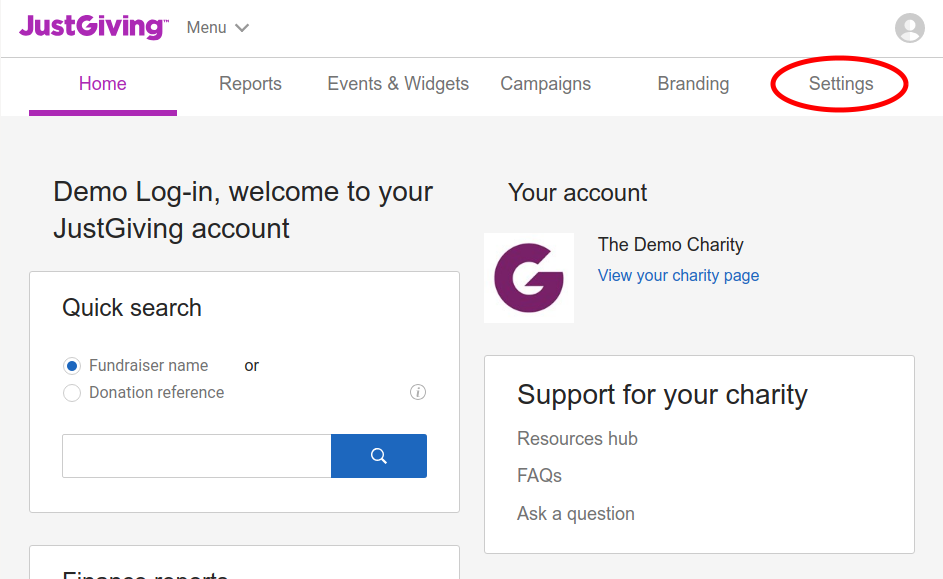Switch to the Branding tab
Screen dimensions: 943x579
point(693,84)
